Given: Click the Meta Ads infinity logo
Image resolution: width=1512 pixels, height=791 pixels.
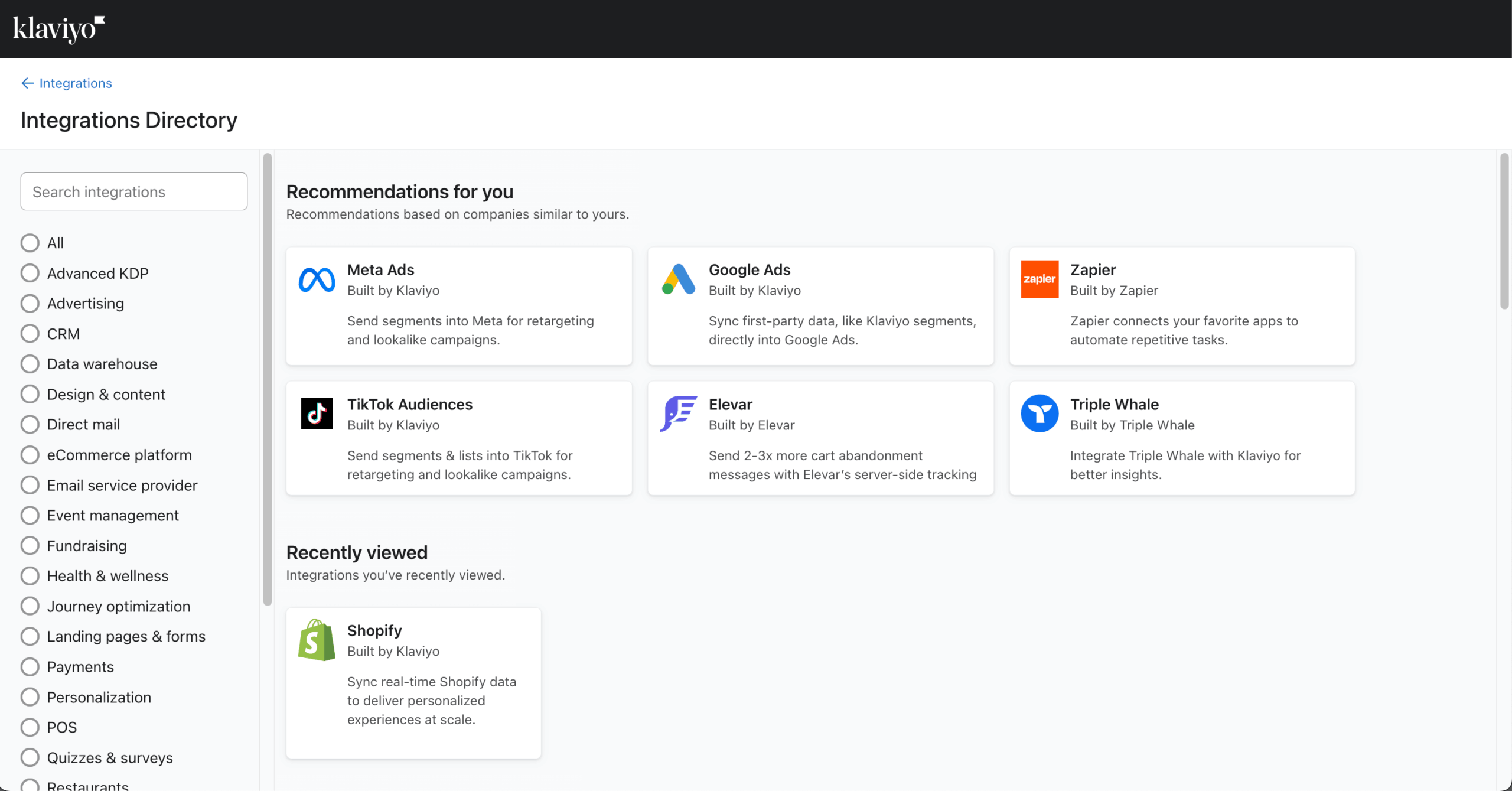Looking at the screenshot, I should [317, 280].
